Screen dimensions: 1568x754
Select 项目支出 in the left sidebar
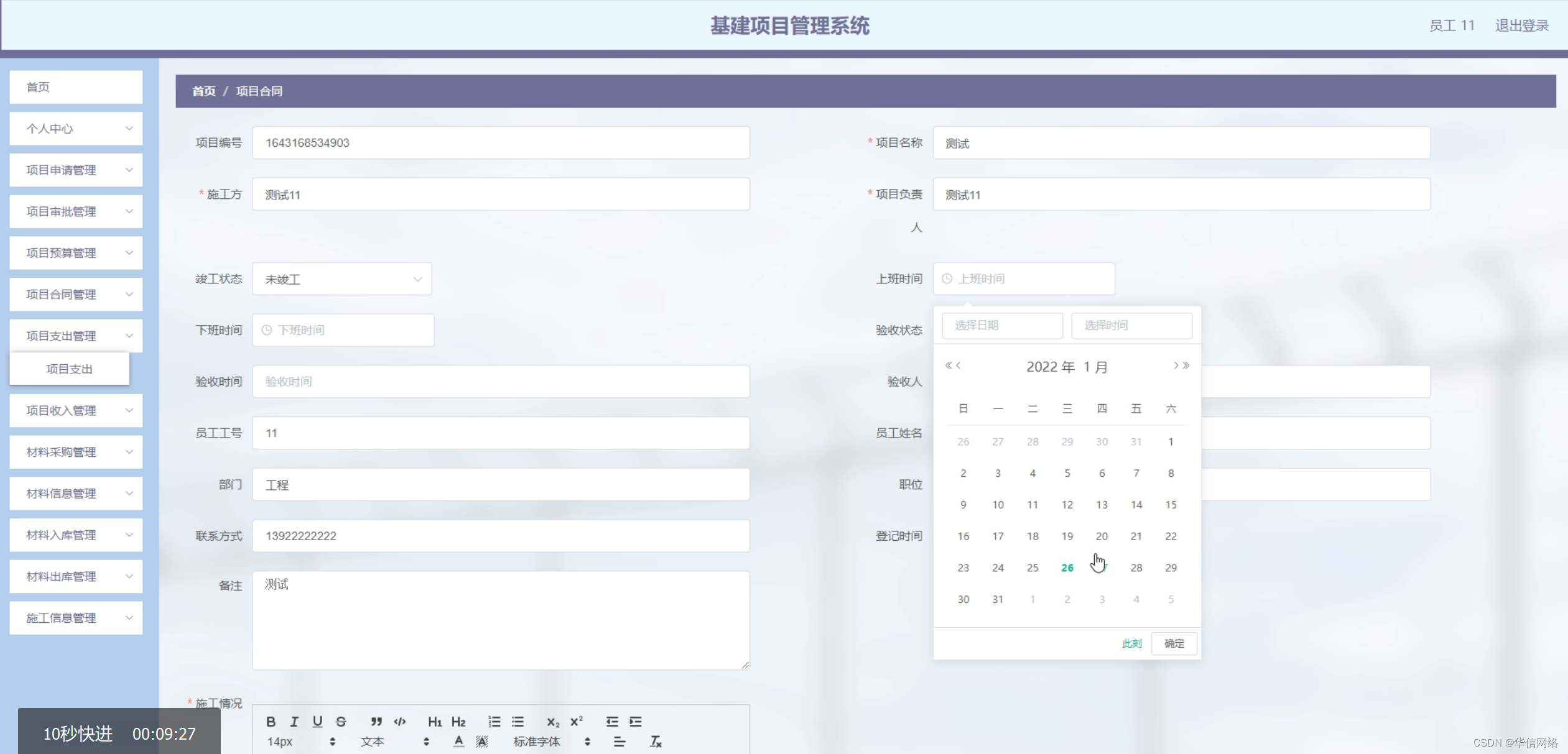(70, 369)
